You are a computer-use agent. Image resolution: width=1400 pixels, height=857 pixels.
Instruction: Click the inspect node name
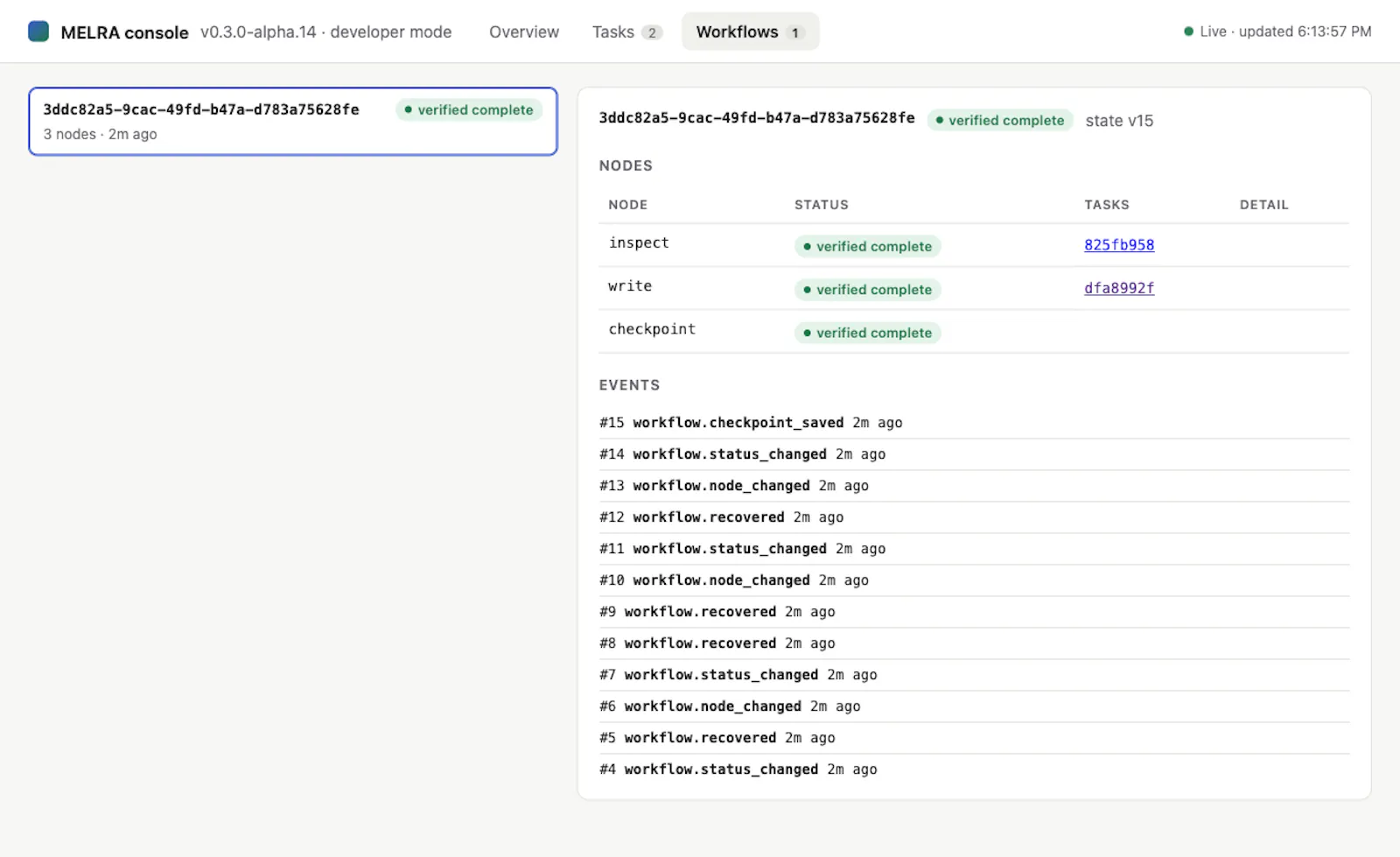point(639,242)
